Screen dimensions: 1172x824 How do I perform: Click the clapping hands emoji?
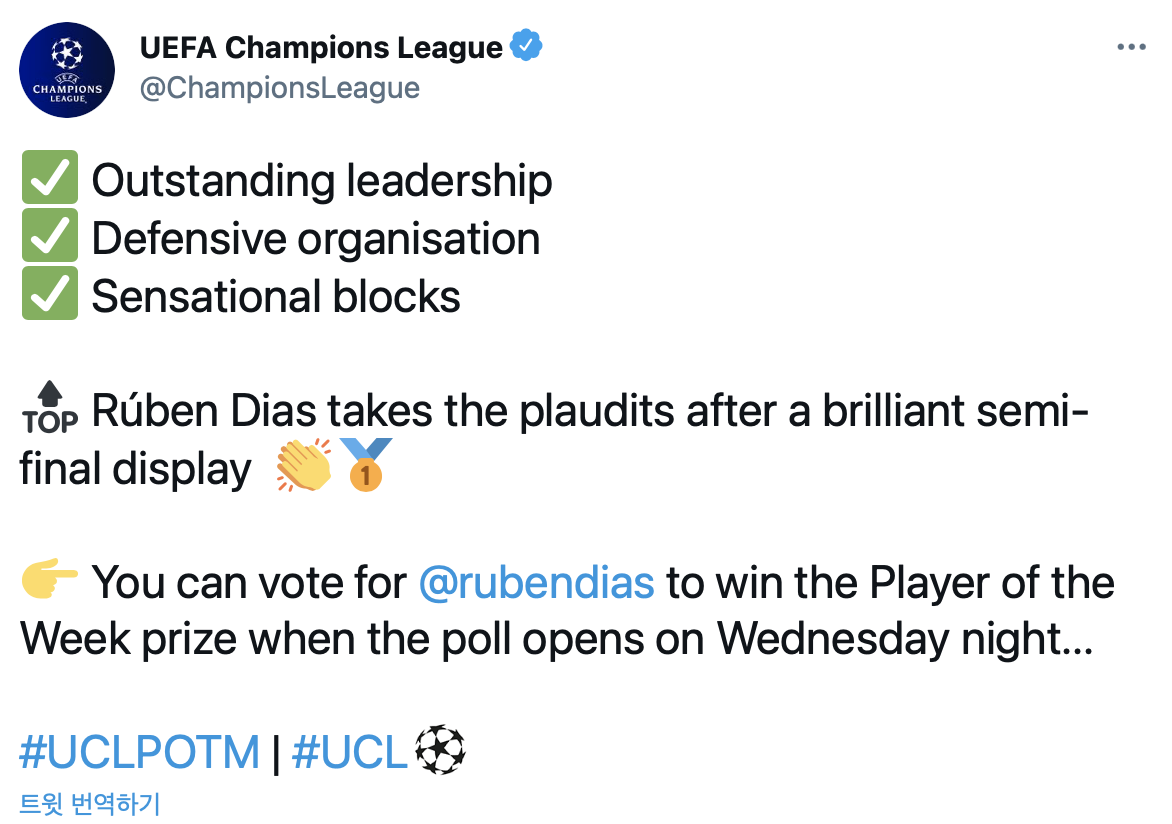[302, 466]
